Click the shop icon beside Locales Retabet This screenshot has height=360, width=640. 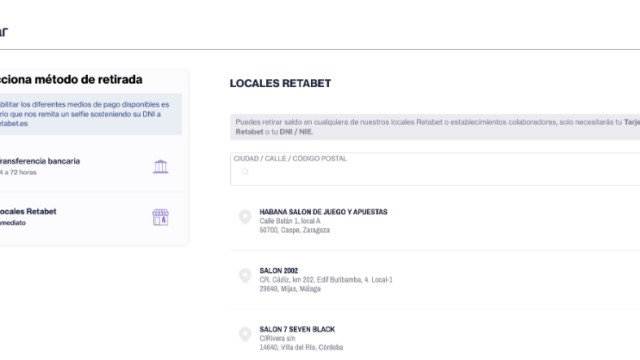(160, 217)
